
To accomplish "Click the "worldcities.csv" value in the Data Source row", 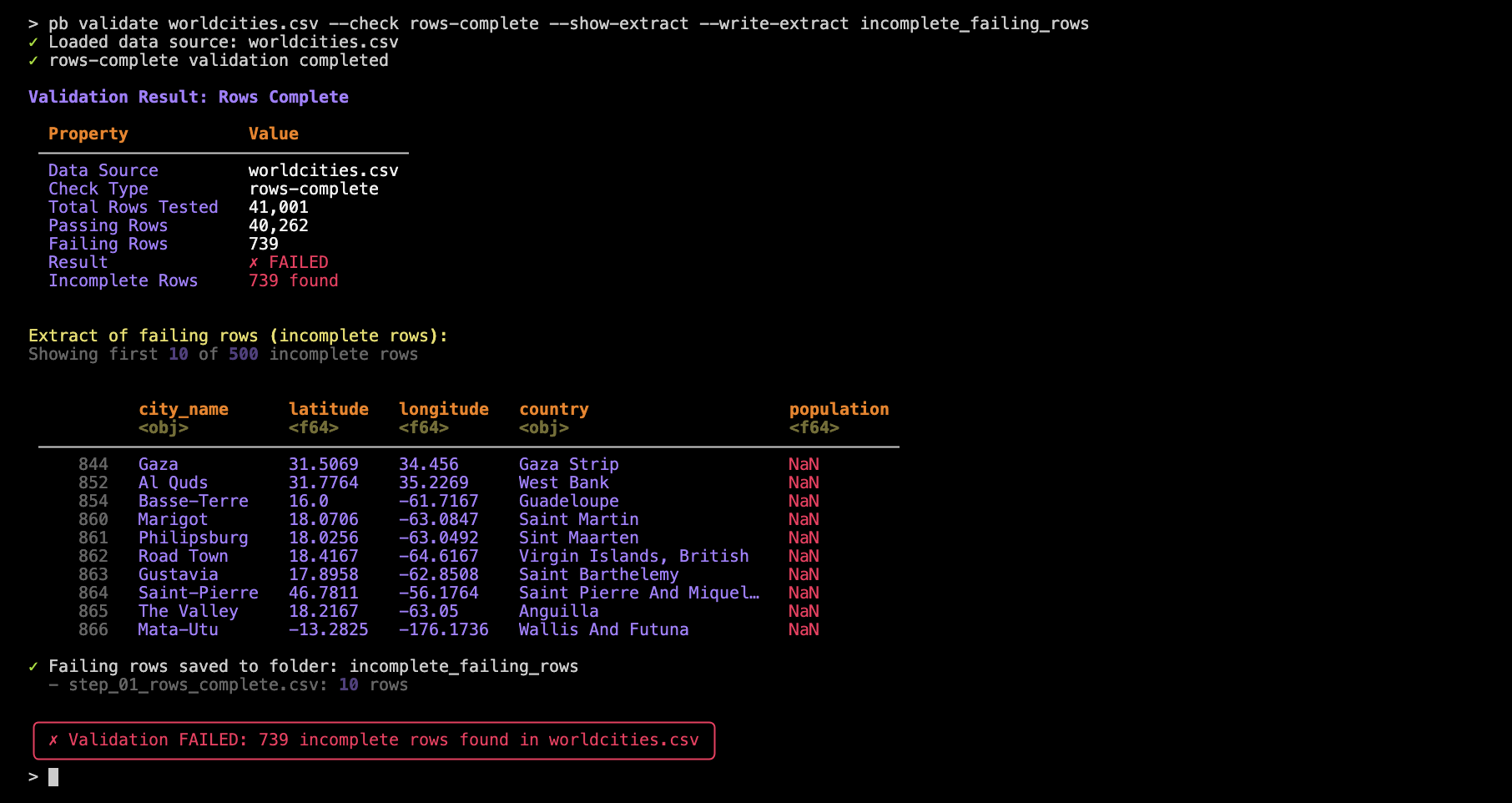I will pyautogui.click(x=323, y=170).
